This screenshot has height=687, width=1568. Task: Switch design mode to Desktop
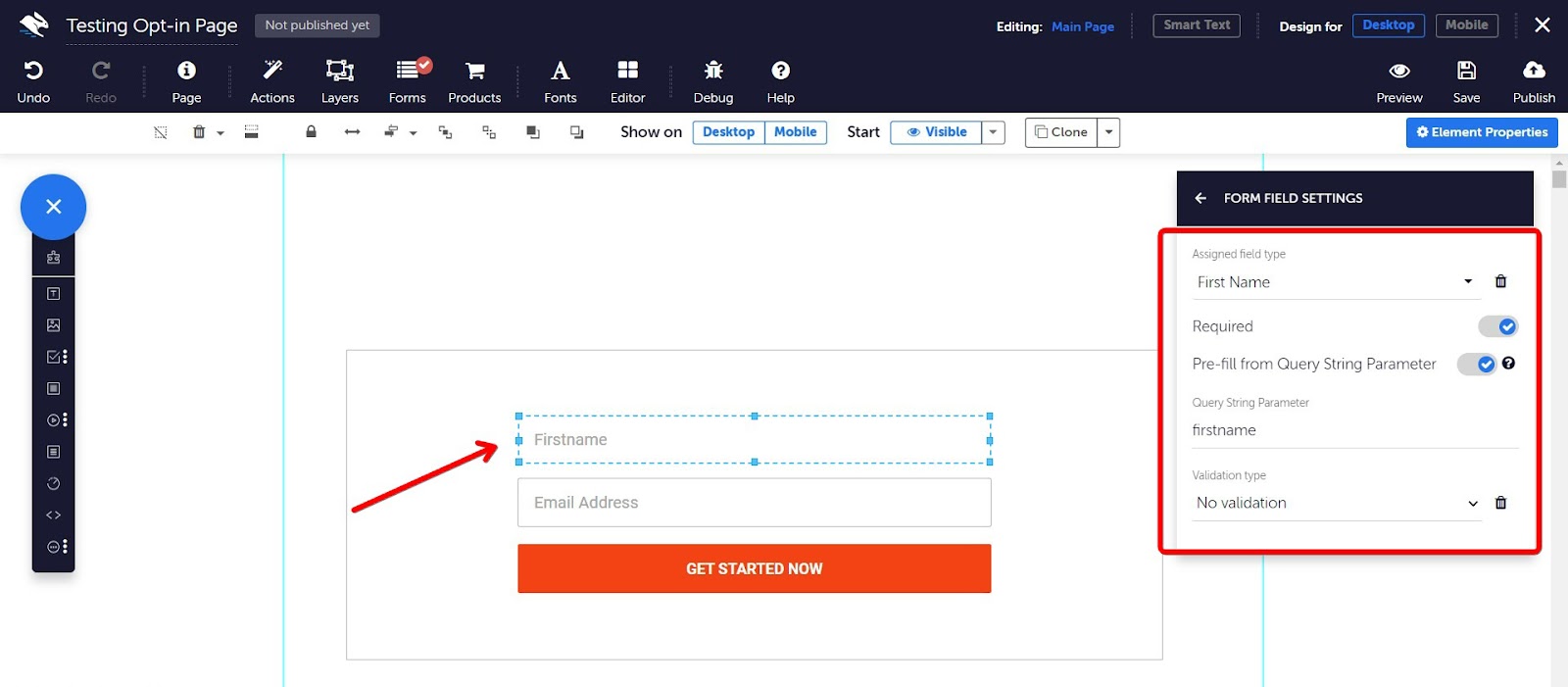pos(1388,25)
